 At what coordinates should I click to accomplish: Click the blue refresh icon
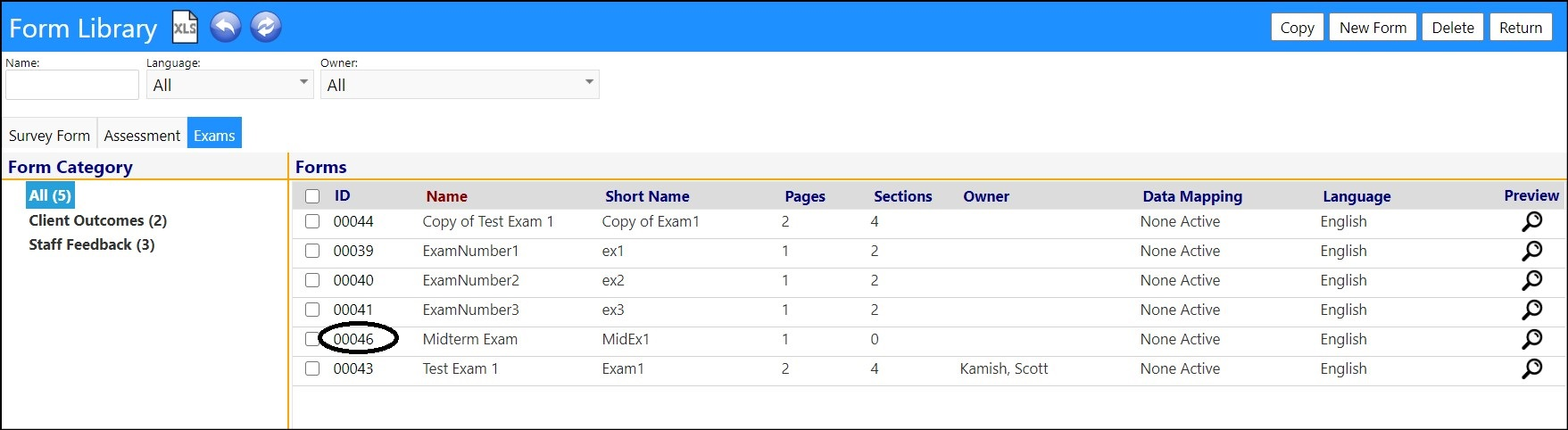[266, 27]
